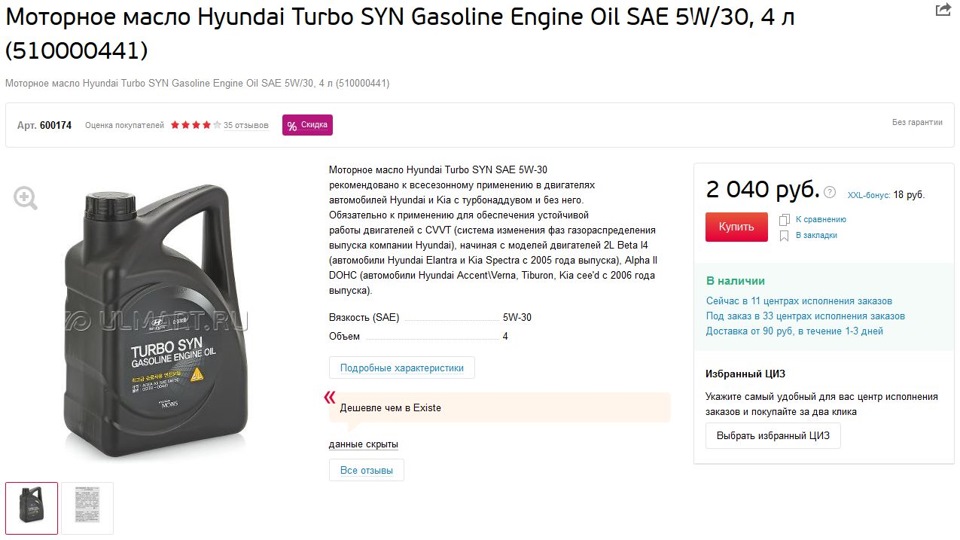Click the red quote mark icon
Screen dimensions: 960x540
point(329,397)
